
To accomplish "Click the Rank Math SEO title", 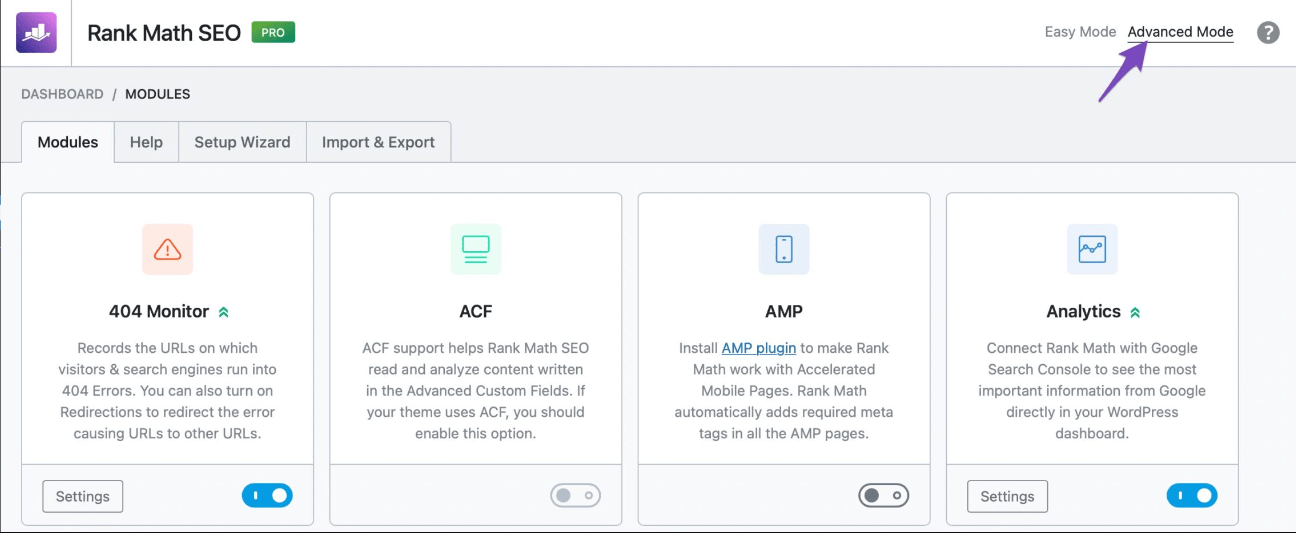I will tap(164, 32).
